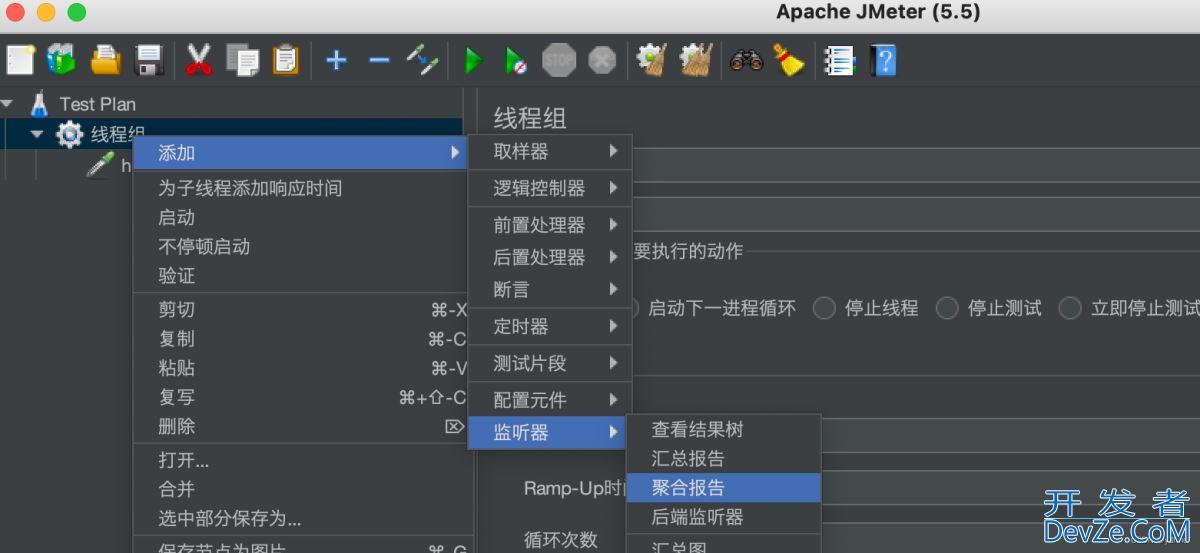Image resolution: width=1200 pixels, height=553 pixels.
Task: Choose 删除 from the context menu
Action: click(x=300, y=426)
